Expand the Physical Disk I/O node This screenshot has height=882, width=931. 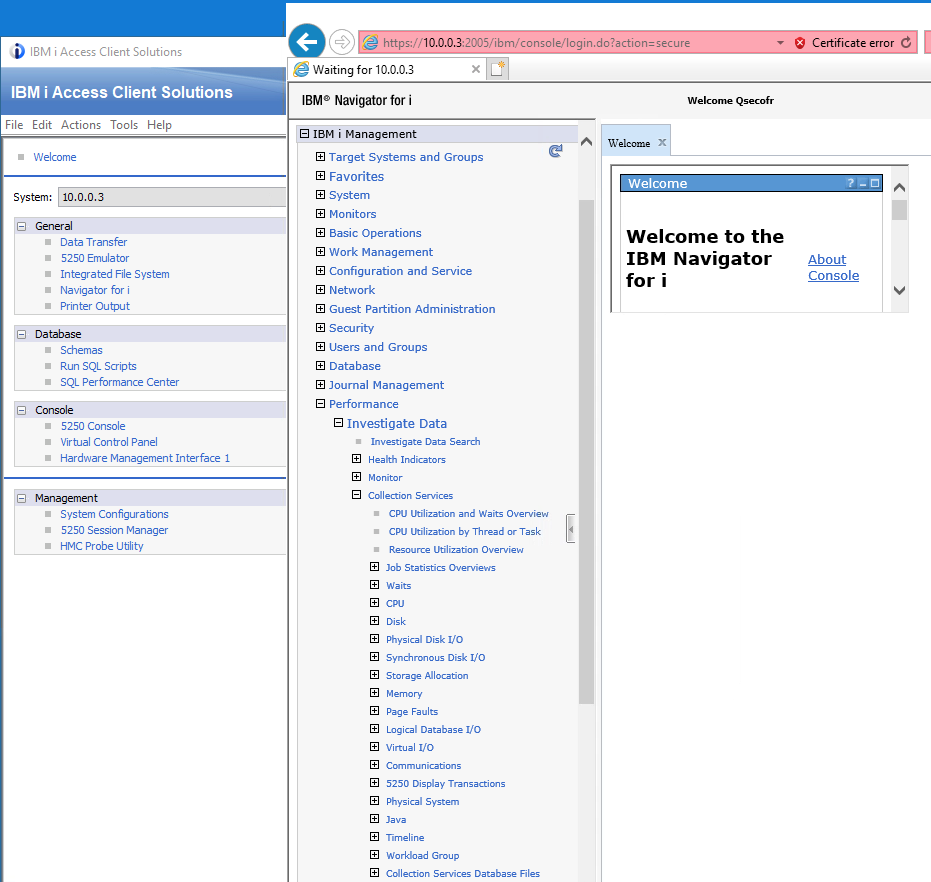[x=375, y=638]
